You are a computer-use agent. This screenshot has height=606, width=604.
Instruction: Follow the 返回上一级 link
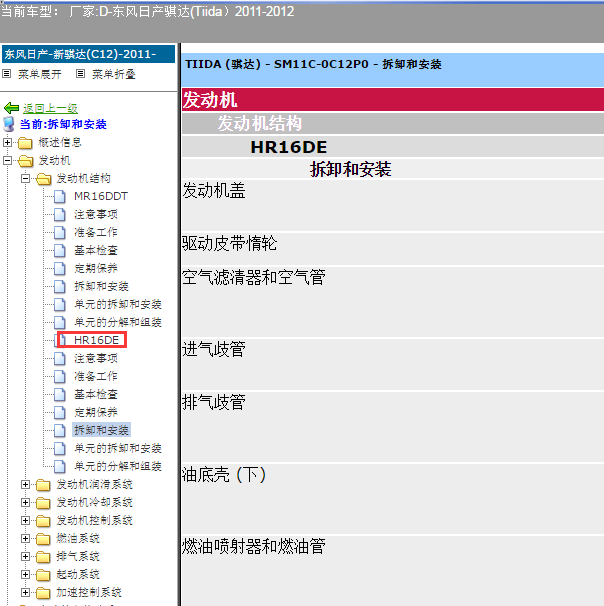[x=50, y=108]
